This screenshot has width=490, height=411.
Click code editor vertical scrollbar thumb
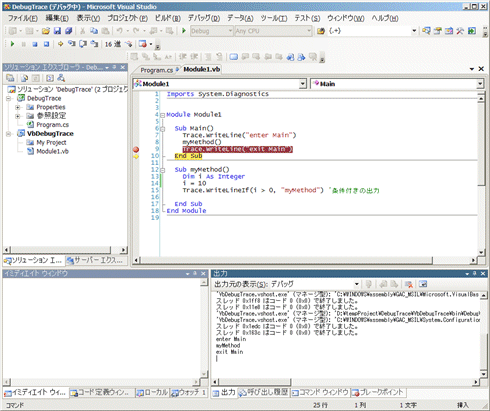481,143
